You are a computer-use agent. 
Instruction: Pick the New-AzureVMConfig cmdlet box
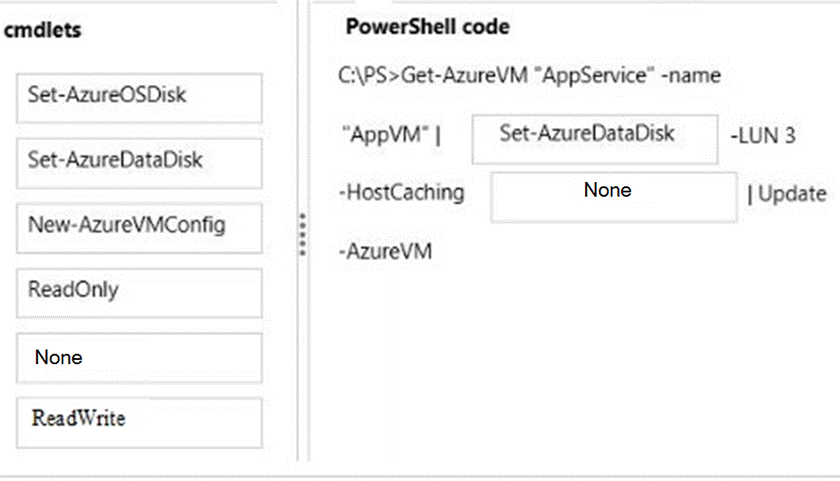139,227
